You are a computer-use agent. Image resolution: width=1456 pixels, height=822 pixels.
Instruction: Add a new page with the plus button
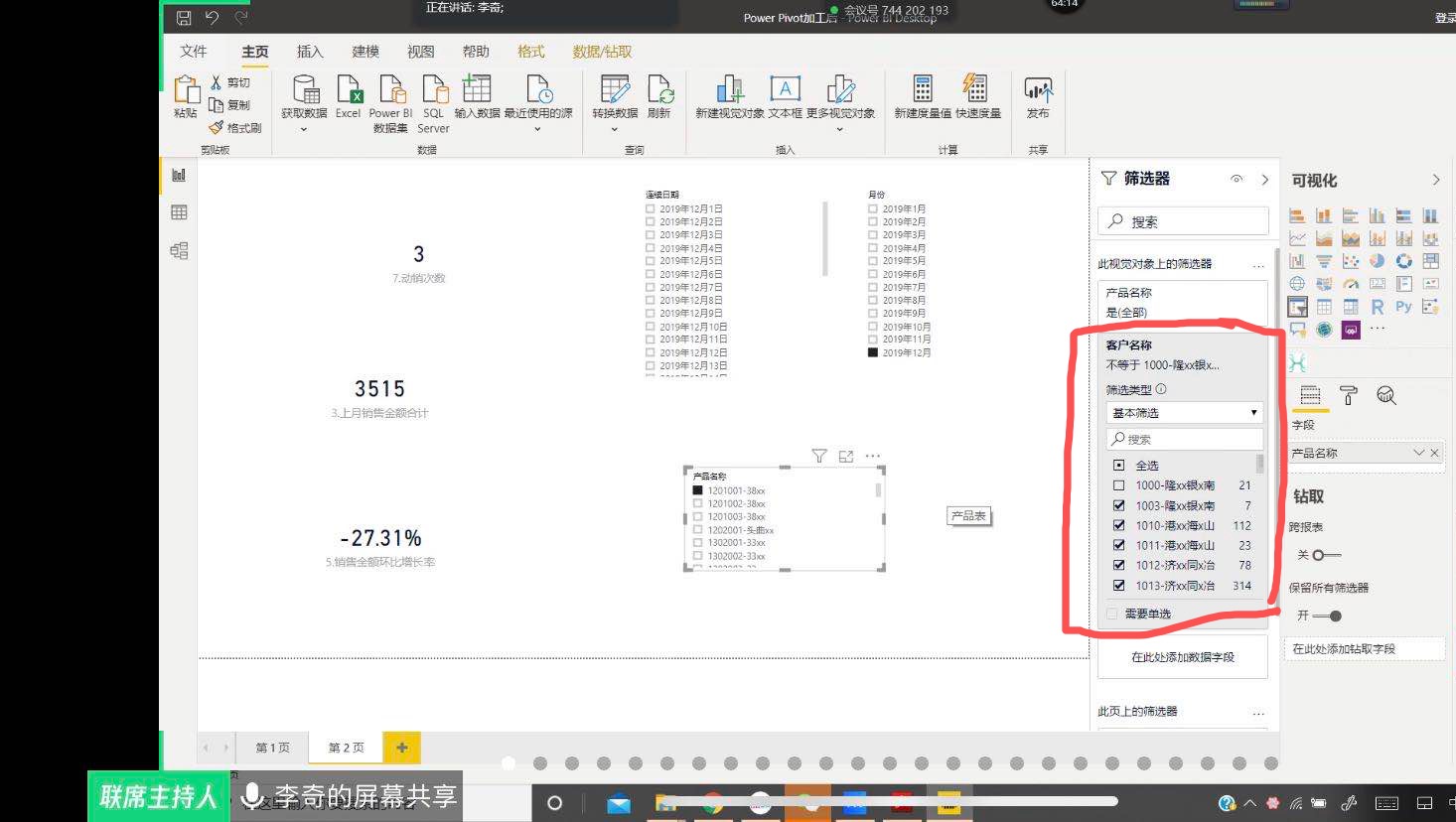coord(401,748)
